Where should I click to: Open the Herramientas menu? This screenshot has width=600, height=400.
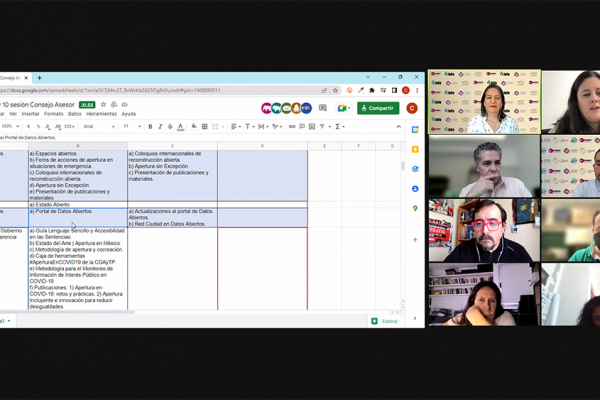point(101,114)
